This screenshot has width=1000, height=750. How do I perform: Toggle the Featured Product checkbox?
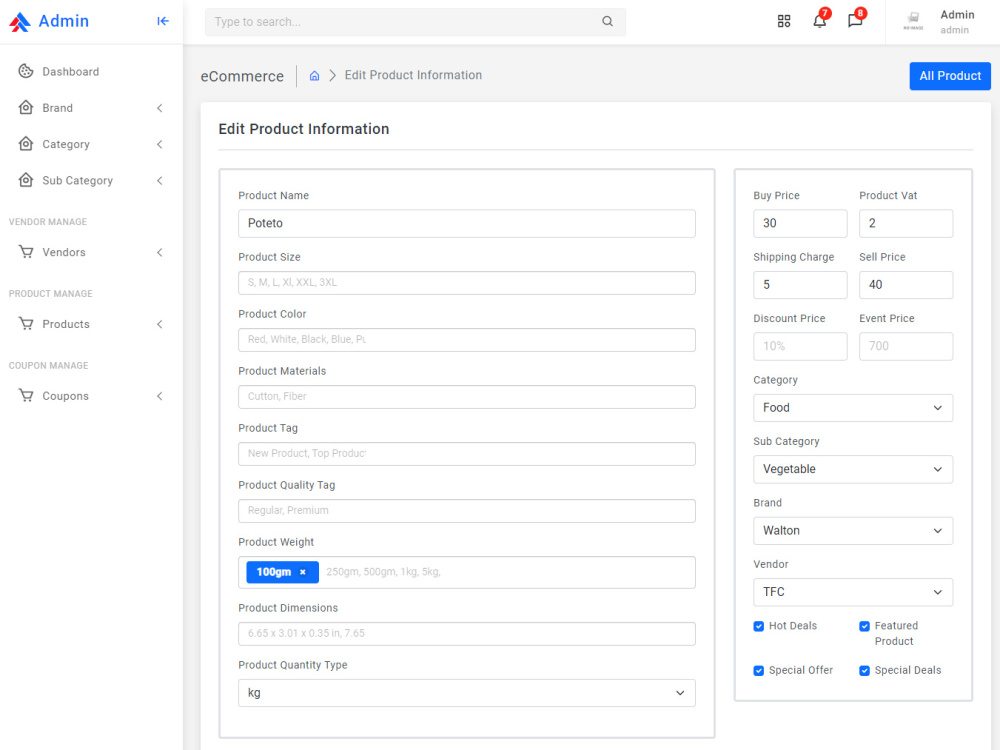[x=864, y=626]
